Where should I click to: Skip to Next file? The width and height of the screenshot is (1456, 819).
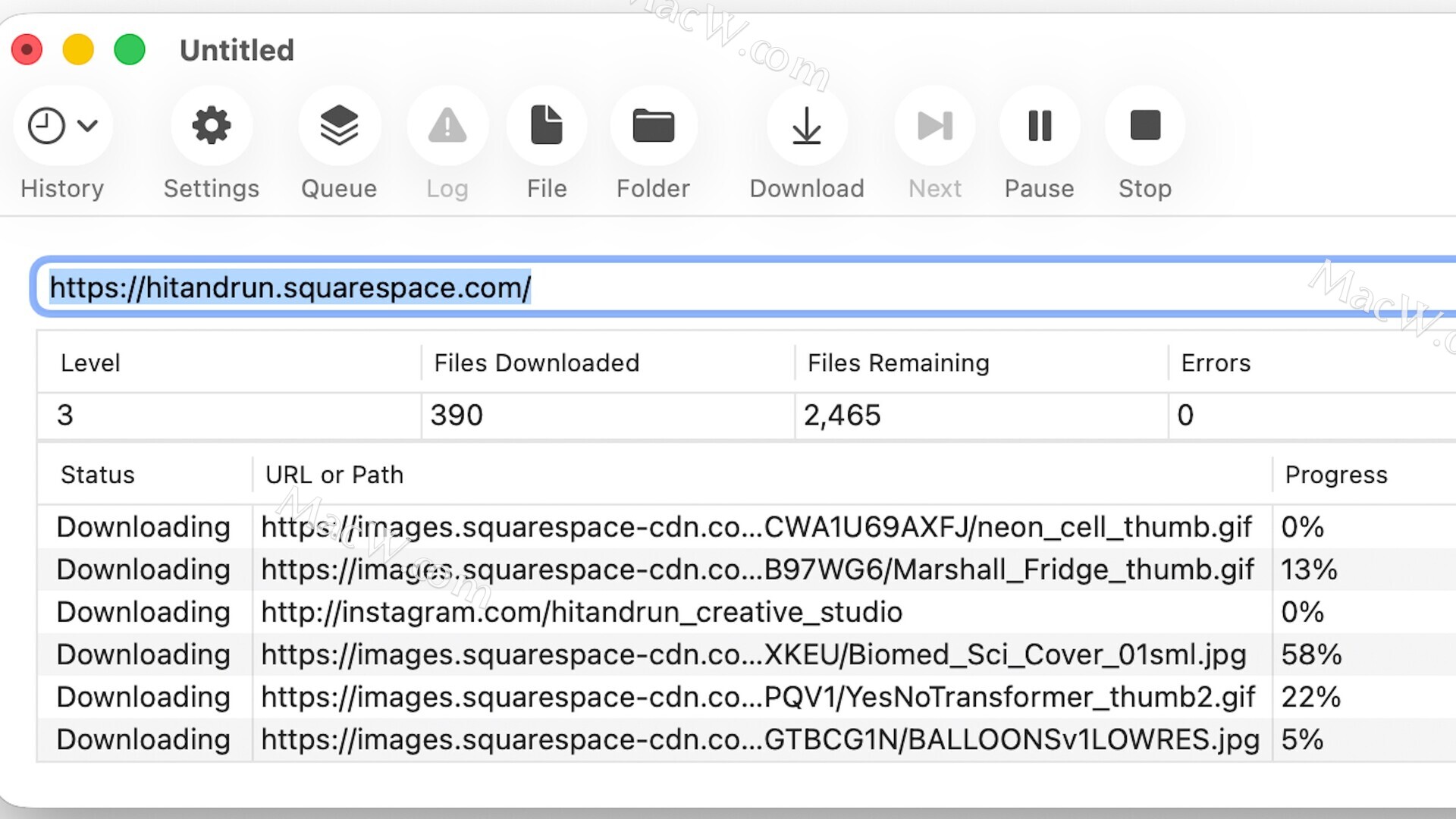(x=934, y=126)
